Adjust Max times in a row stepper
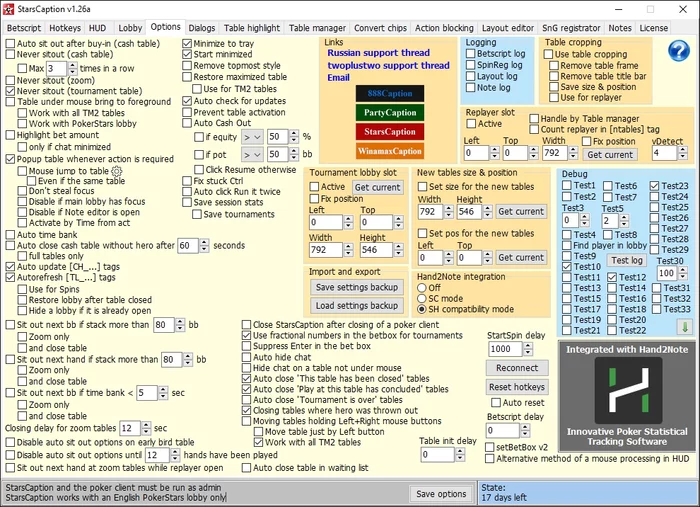The height and width of the screenshot is (507, 700). [72, 69]
